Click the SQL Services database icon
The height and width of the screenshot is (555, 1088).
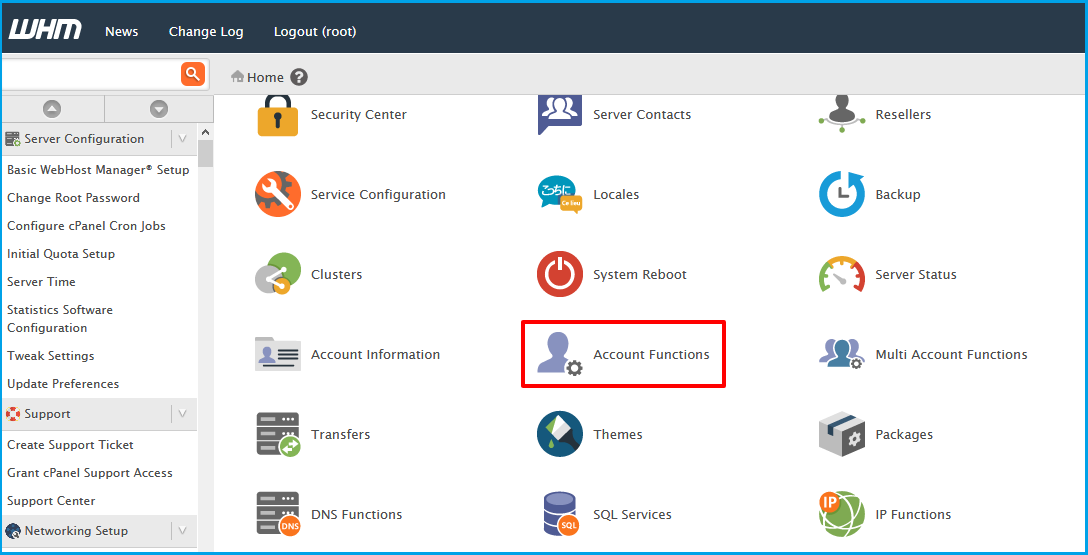559,514
